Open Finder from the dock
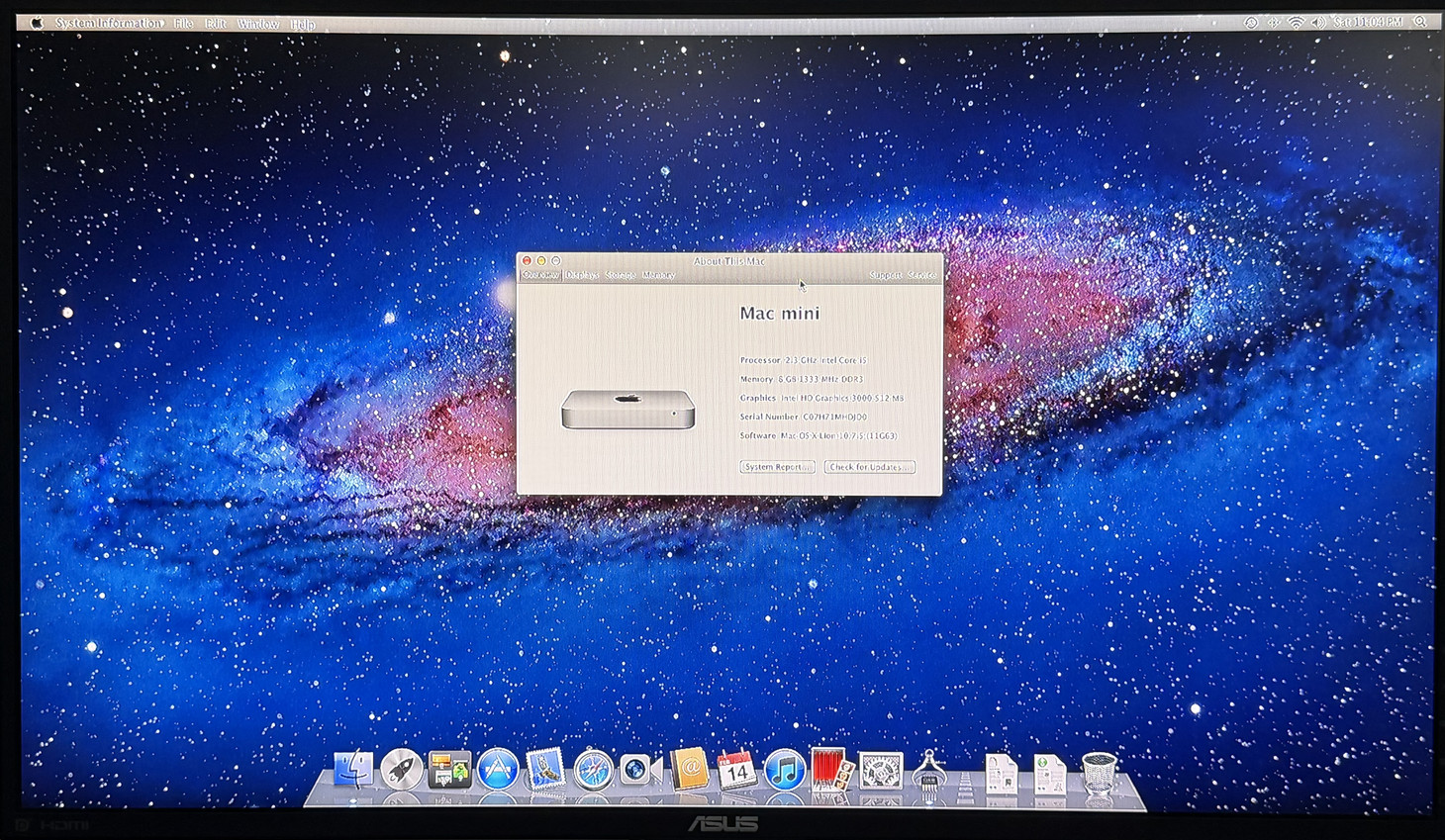The width and height of the screenshot is (1445, 840). (353, 769)
